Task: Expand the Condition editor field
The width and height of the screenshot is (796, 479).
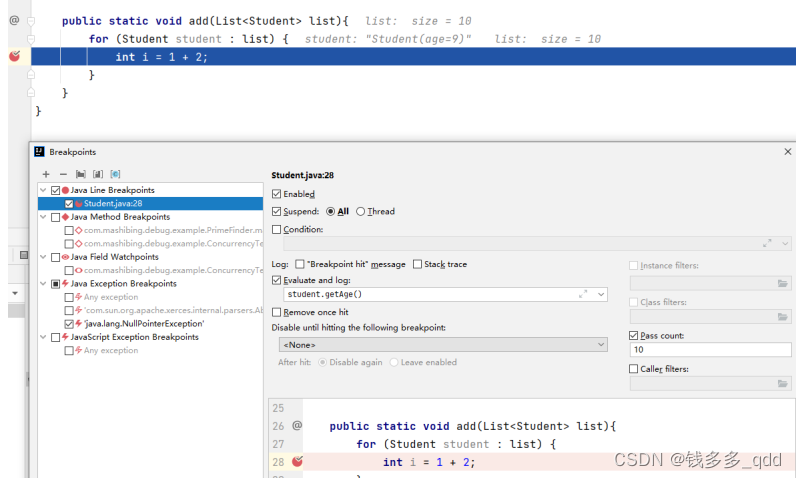Action: (x=767, y=244)
